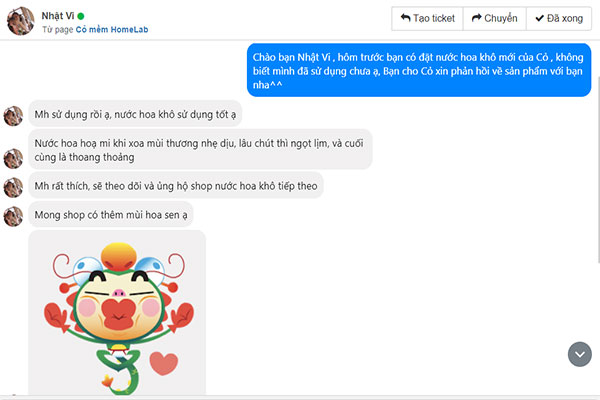Click the customer name Nhật Vi
The image size is (600, 400).
(57, 16)
